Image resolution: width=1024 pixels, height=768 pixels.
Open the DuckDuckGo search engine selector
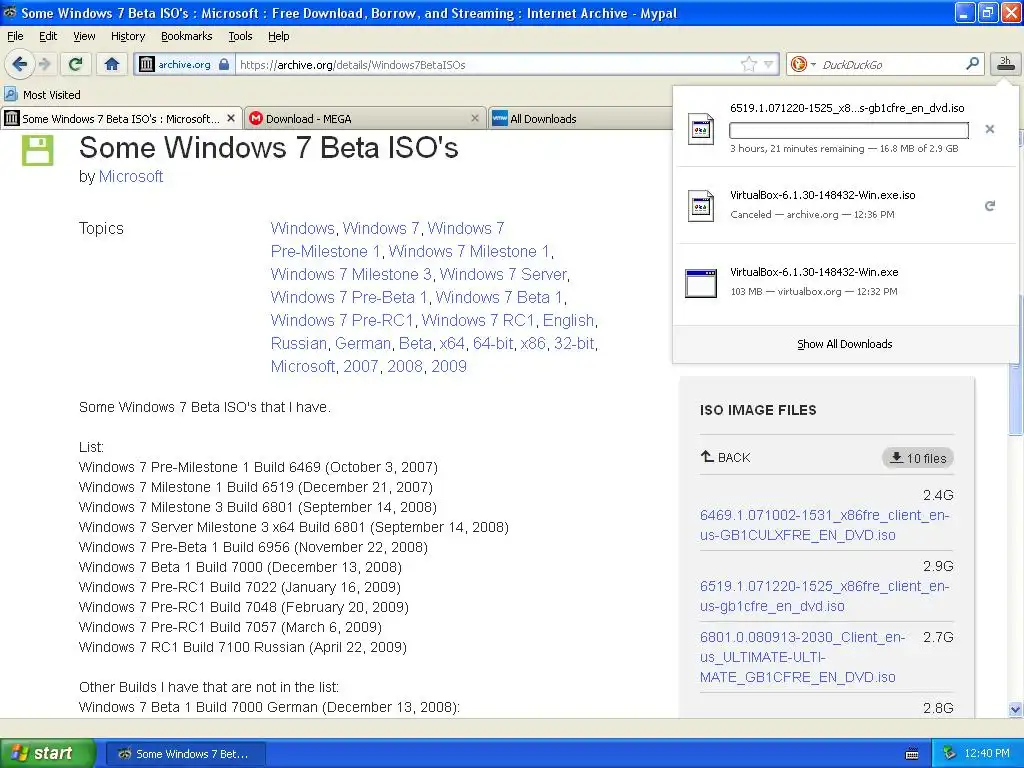803,64
